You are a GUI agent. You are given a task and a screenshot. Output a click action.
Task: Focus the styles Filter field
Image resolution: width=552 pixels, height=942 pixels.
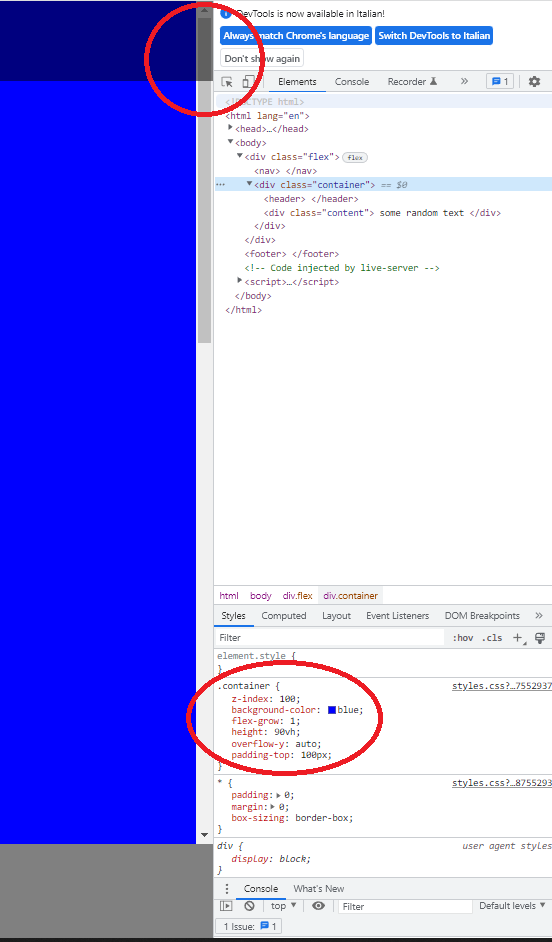click(329, 638)
